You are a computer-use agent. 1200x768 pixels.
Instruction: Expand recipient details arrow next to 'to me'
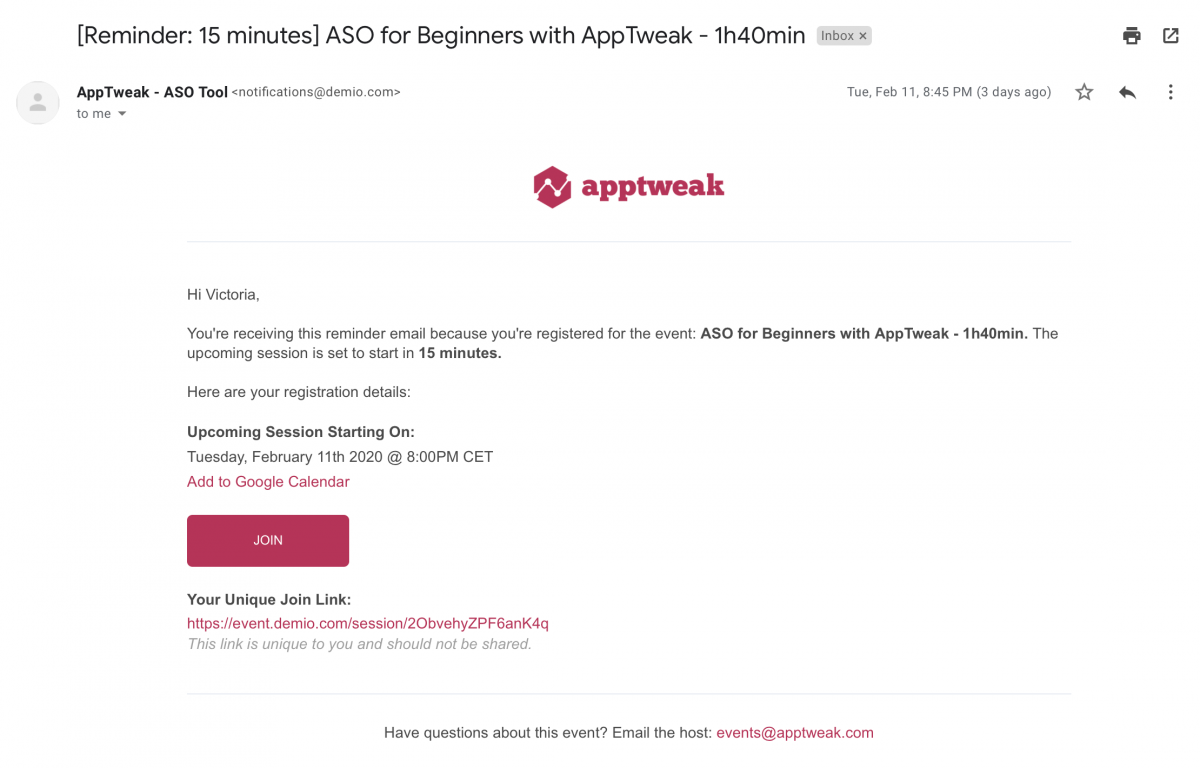(x=122, y=114)
